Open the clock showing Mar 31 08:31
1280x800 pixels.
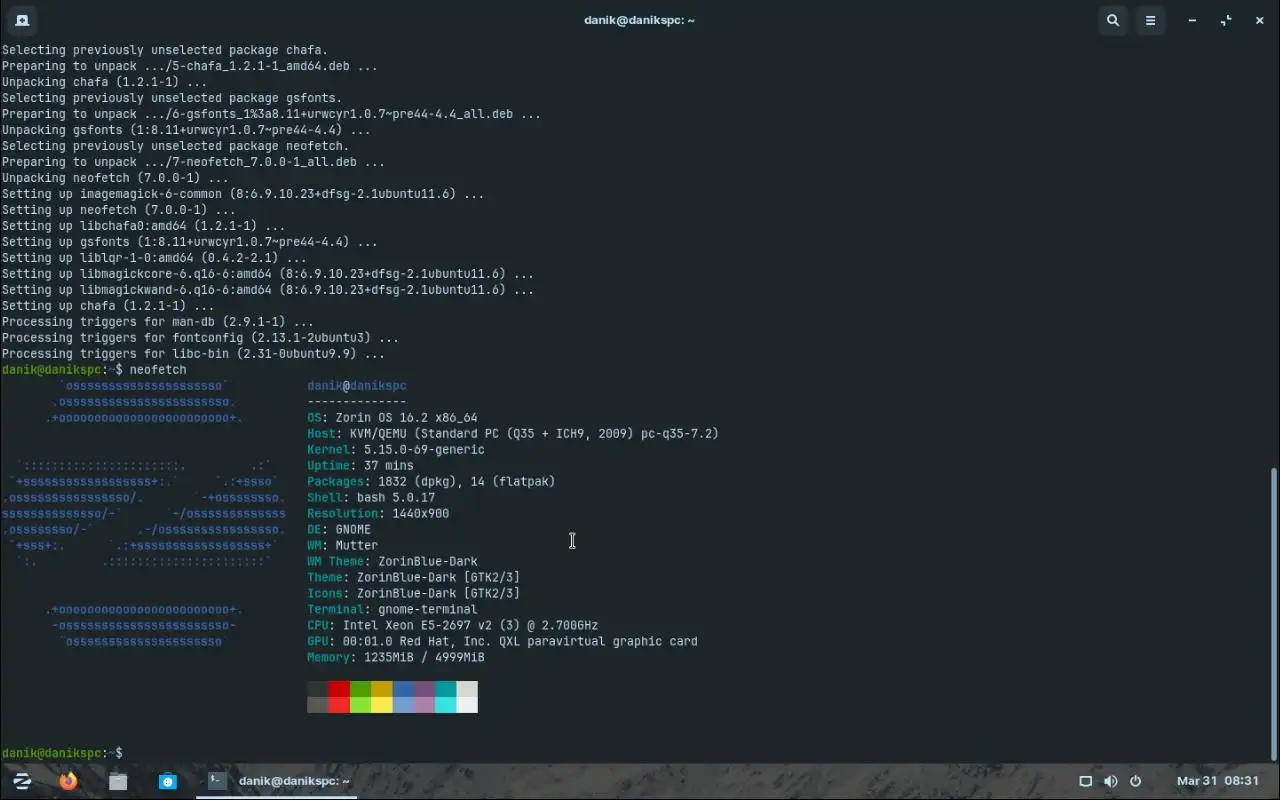point(1218,781)
